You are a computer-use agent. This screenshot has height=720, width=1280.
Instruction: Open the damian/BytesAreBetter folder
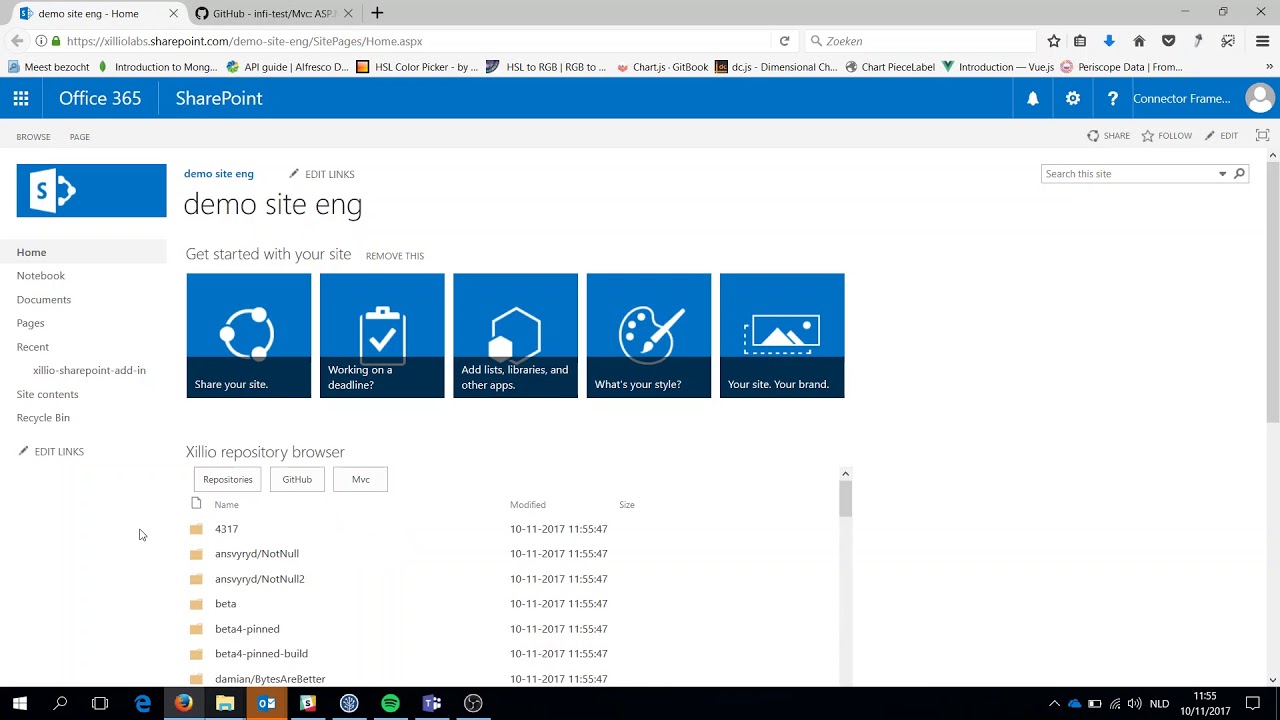click(270, 679)
